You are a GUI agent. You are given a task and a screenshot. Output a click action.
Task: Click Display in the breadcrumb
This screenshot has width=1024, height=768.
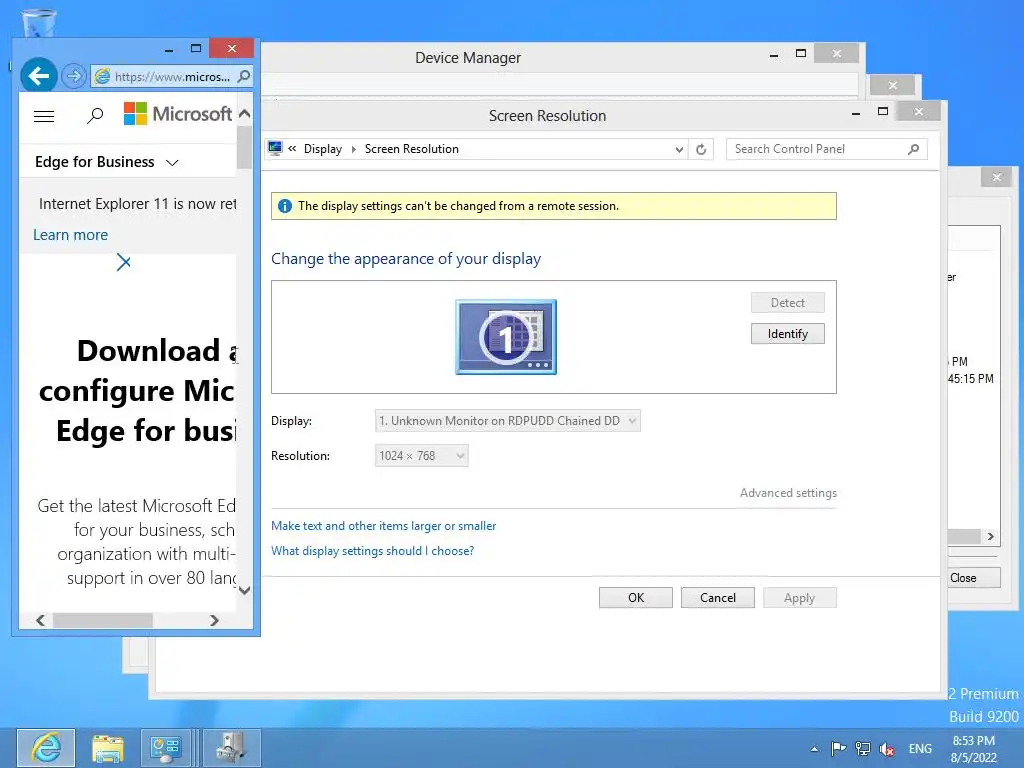point(323,149)
